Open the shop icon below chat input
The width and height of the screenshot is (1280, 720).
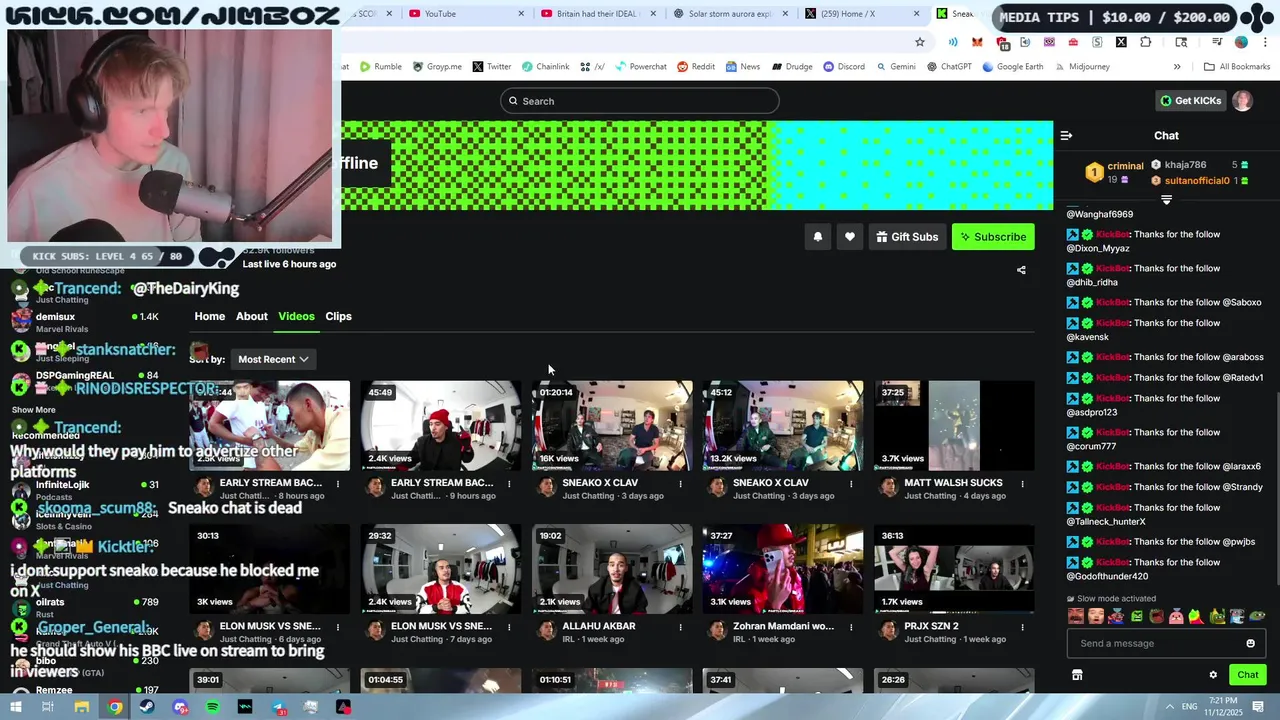coord(1077,675)
